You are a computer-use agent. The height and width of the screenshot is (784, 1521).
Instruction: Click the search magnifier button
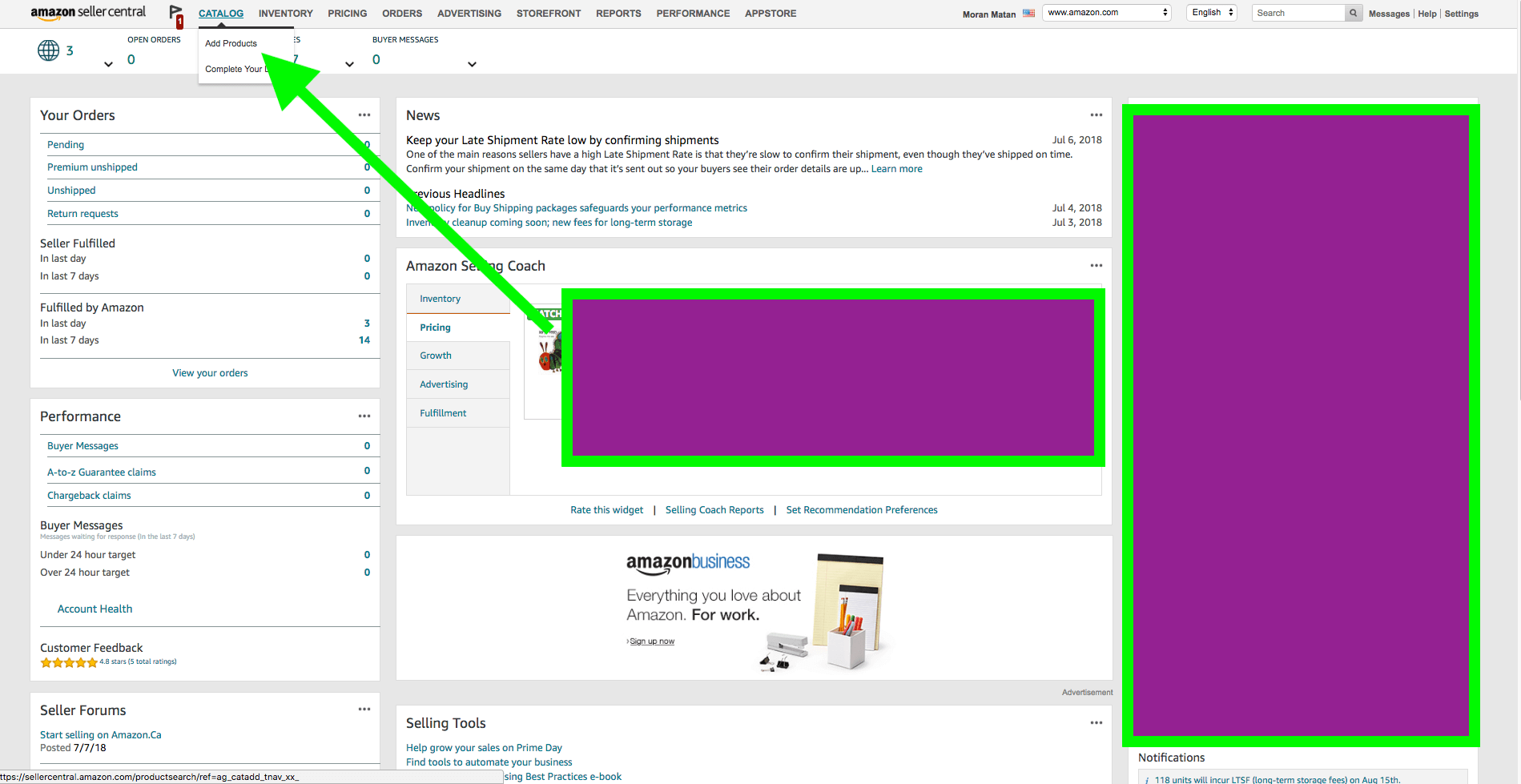point(1354,13)
